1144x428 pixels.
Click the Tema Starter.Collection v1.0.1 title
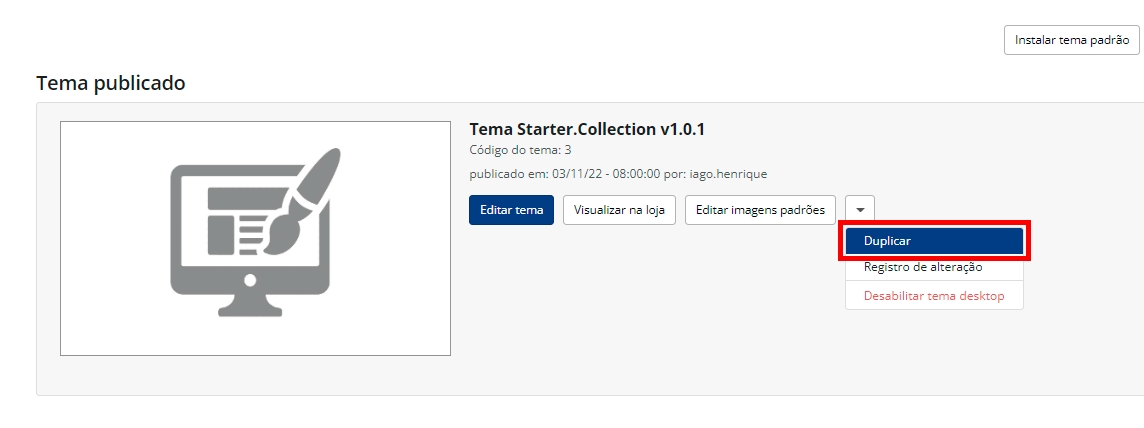587,129
